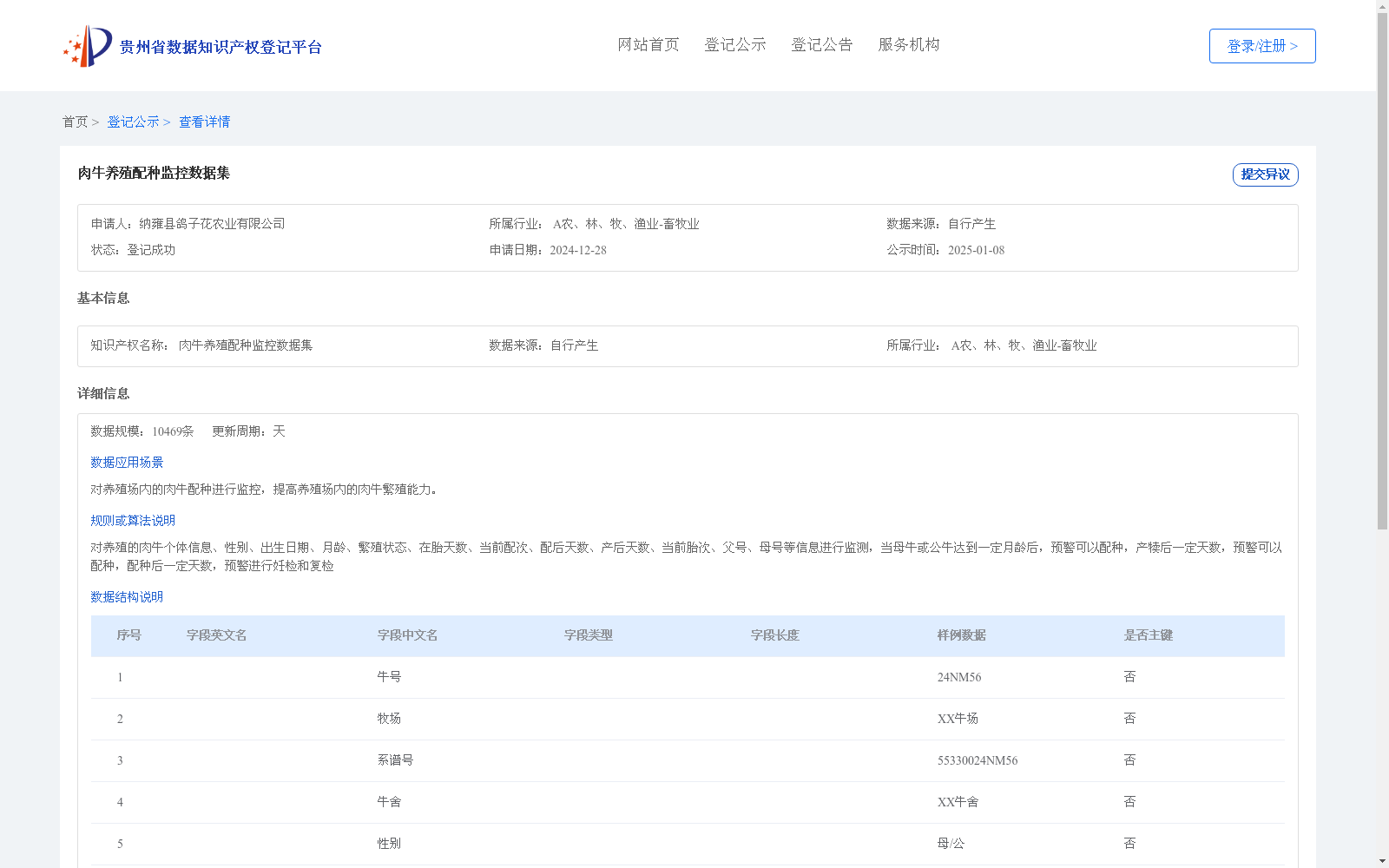Click the 牛号 table cell
The height and width of the screenshot is (868, 1389).
point(389,677)
